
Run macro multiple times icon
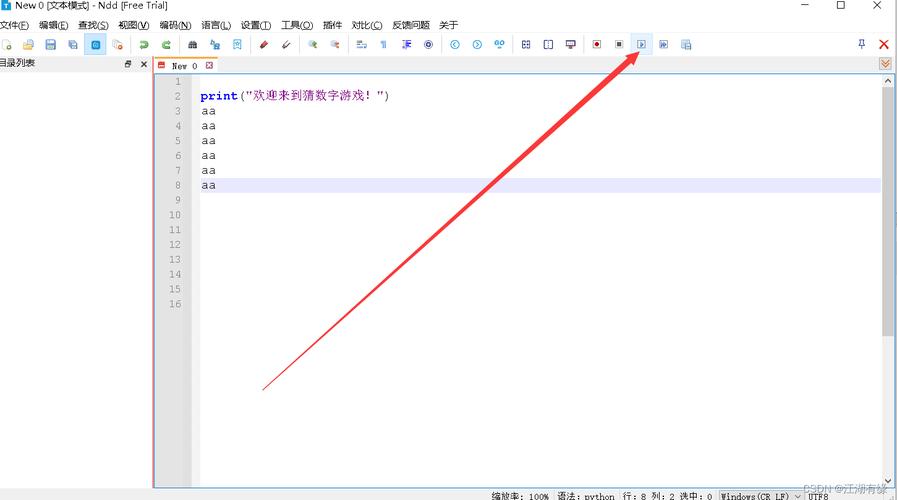pos(664,45)
